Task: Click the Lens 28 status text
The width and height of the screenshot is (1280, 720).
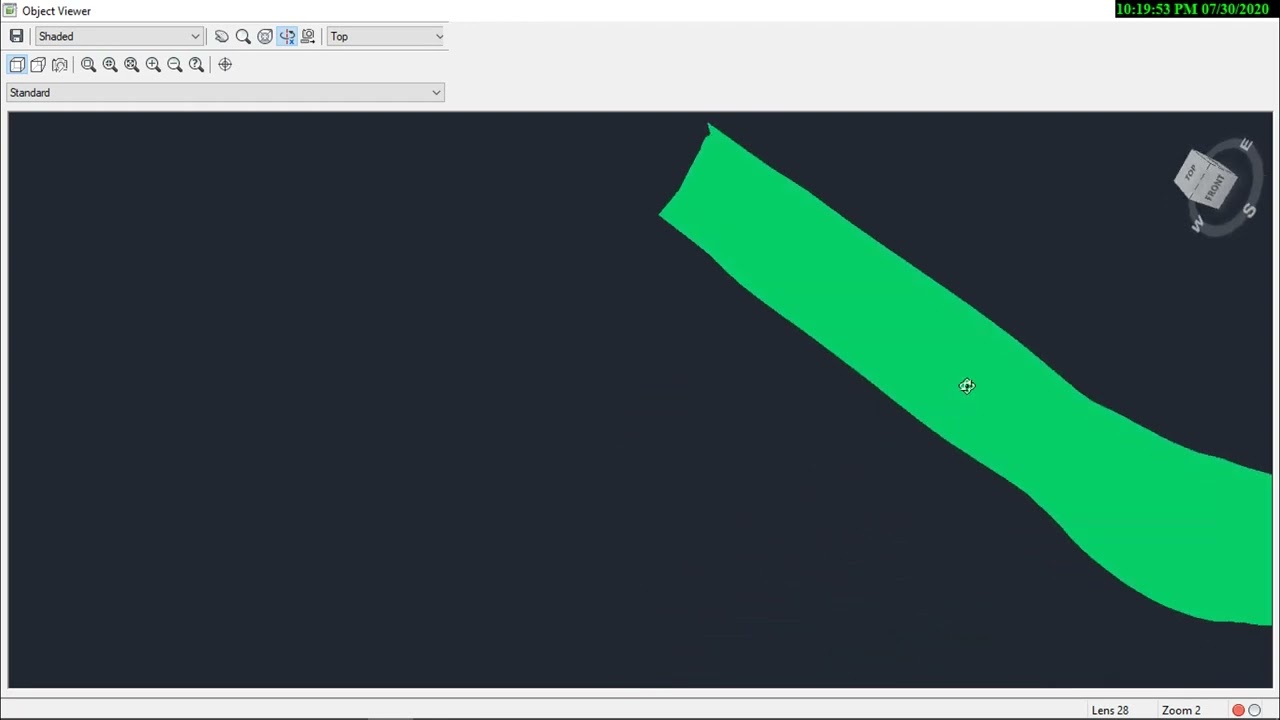Action: [x=1110, y=710]
